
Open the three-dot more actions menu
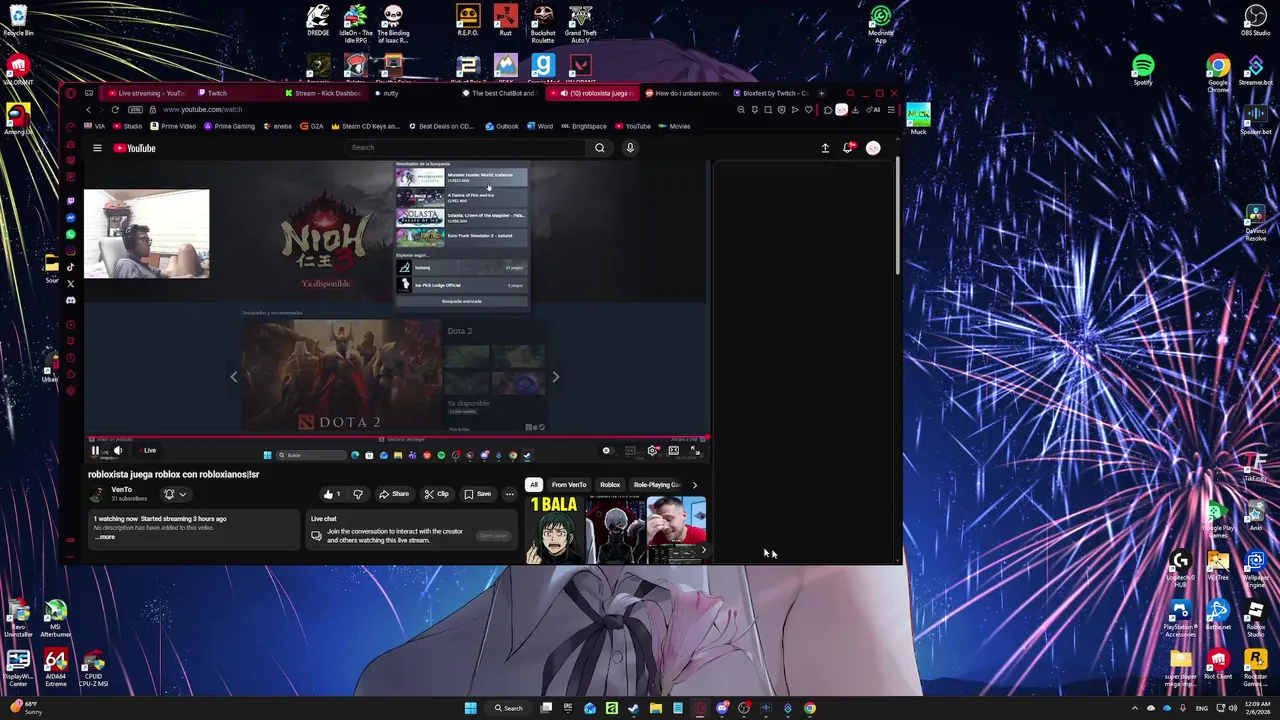coord(509,494)
